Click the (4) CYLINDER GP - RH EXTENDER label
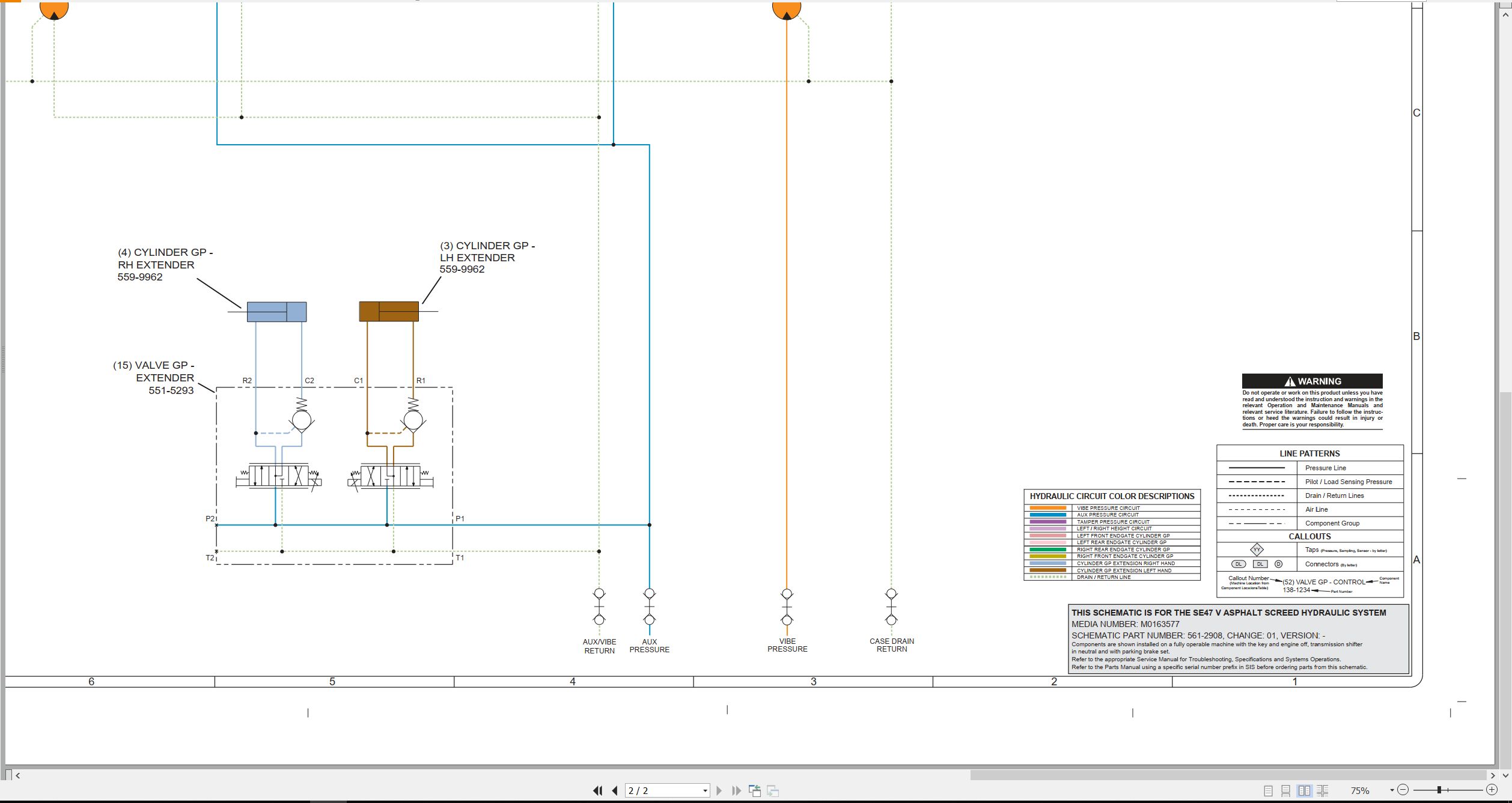Screen dimensions: 1512x803 (x=165, y=265)
